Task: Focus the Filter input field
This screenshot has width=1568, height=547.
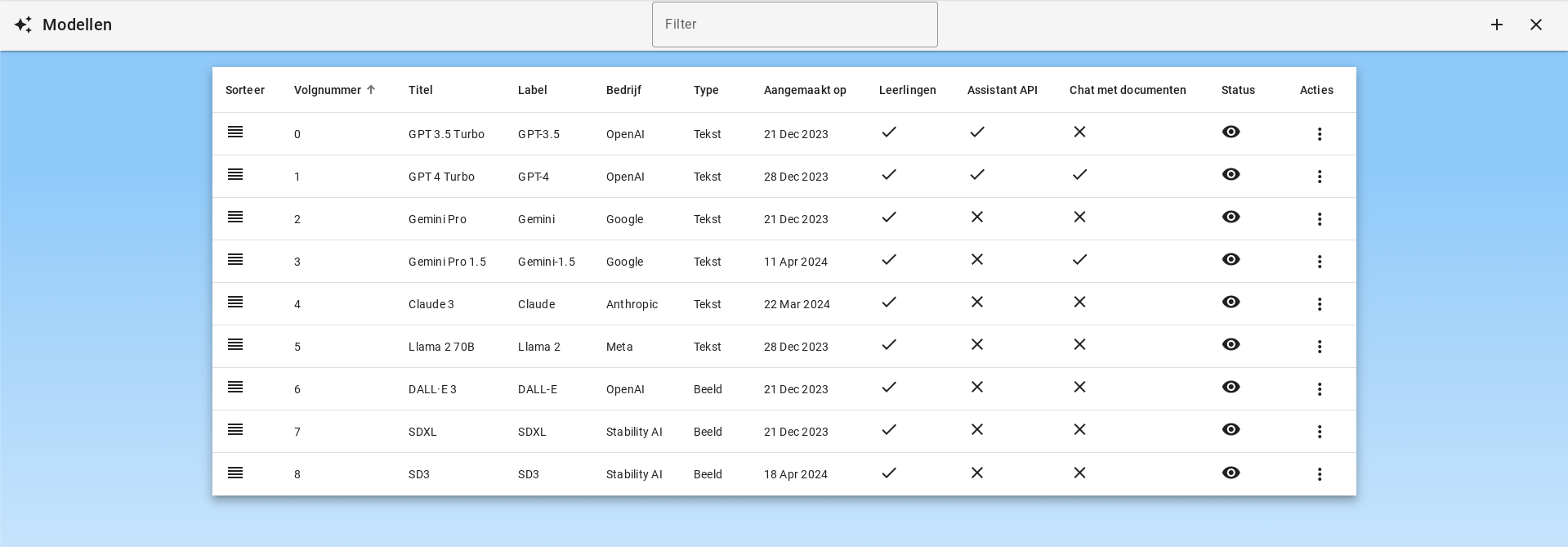Action: (x=794, y=25)
